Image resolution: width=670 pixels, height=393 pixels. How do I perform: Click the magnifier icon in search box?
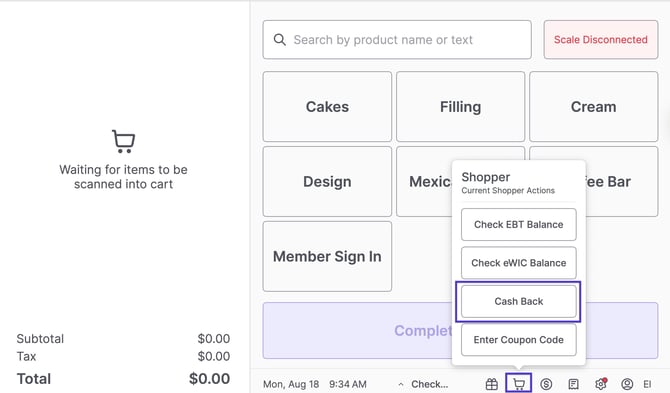[x=279, y=40]
